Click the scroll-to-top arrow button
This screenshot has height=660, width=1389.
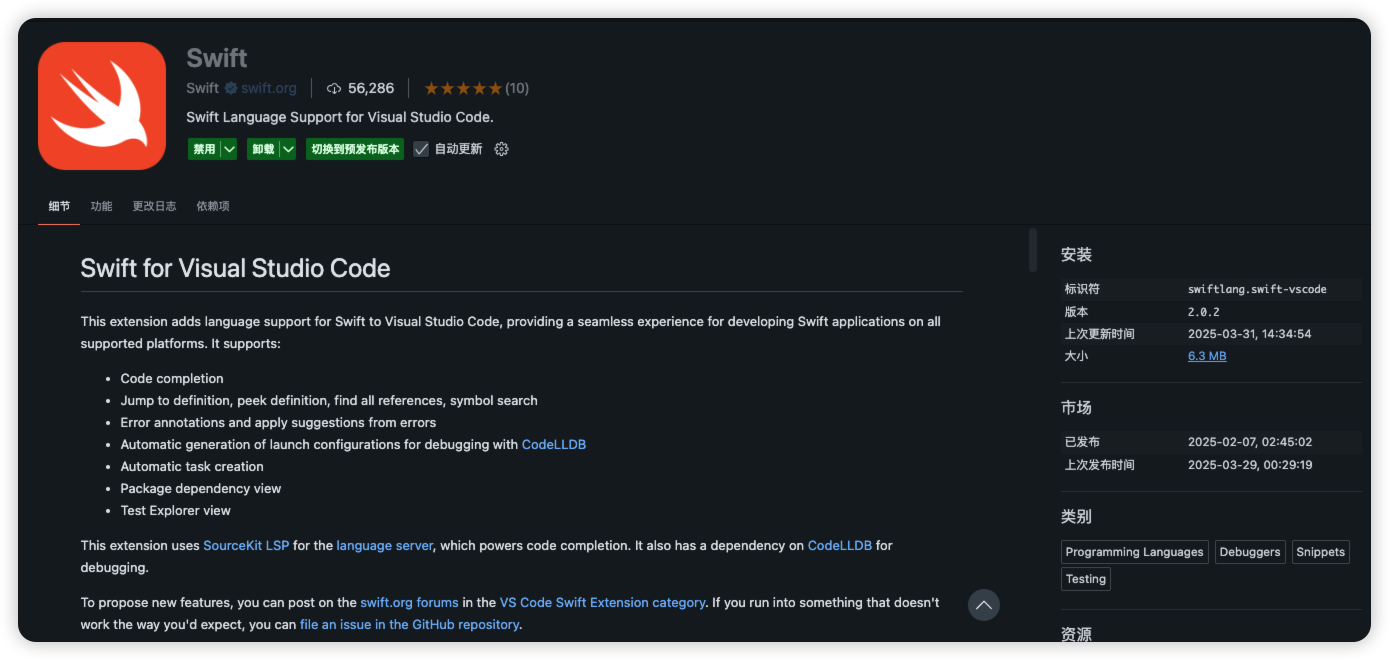(984, 605)
